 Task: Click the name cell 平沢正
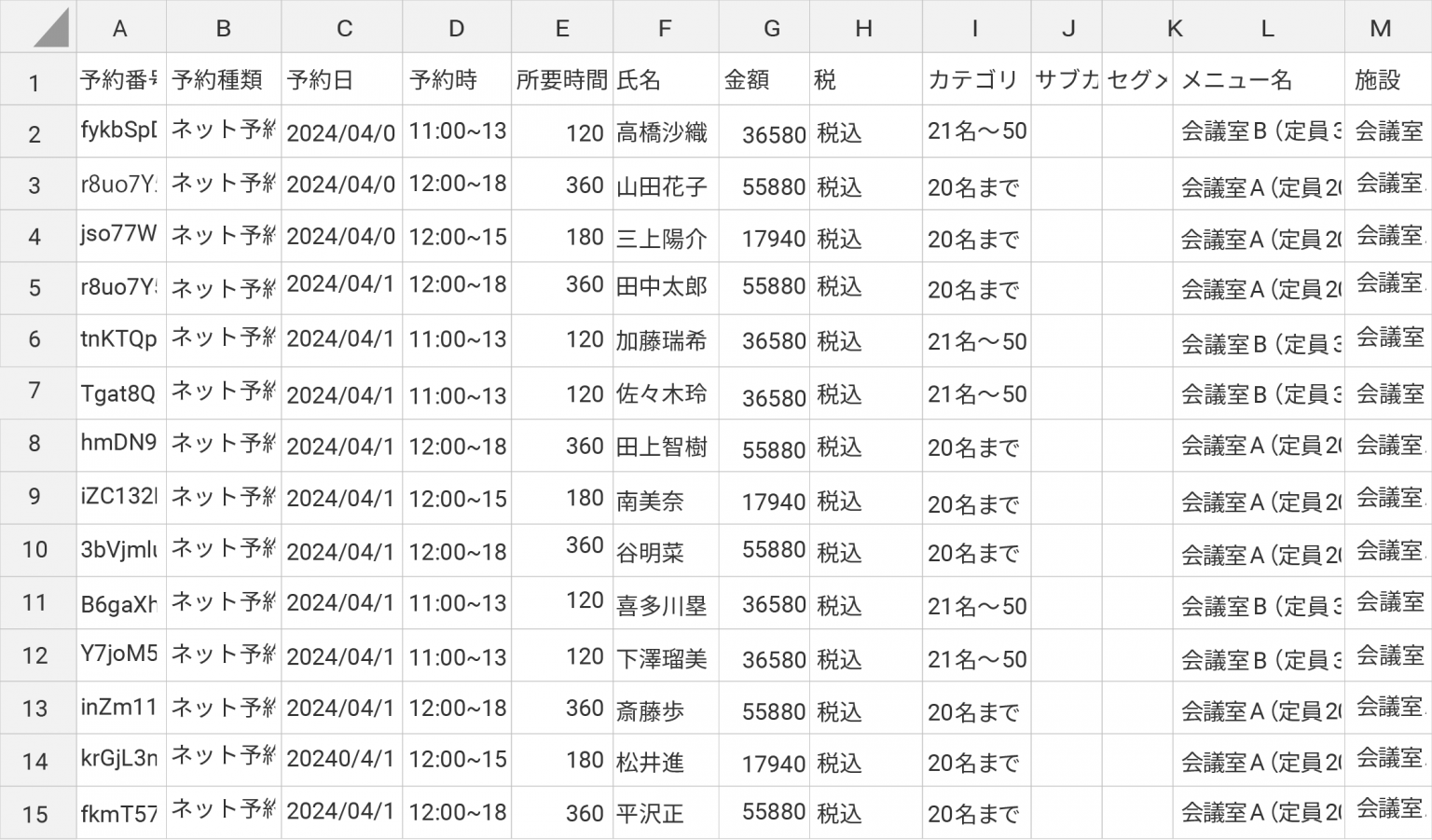(x=667, y=813)
